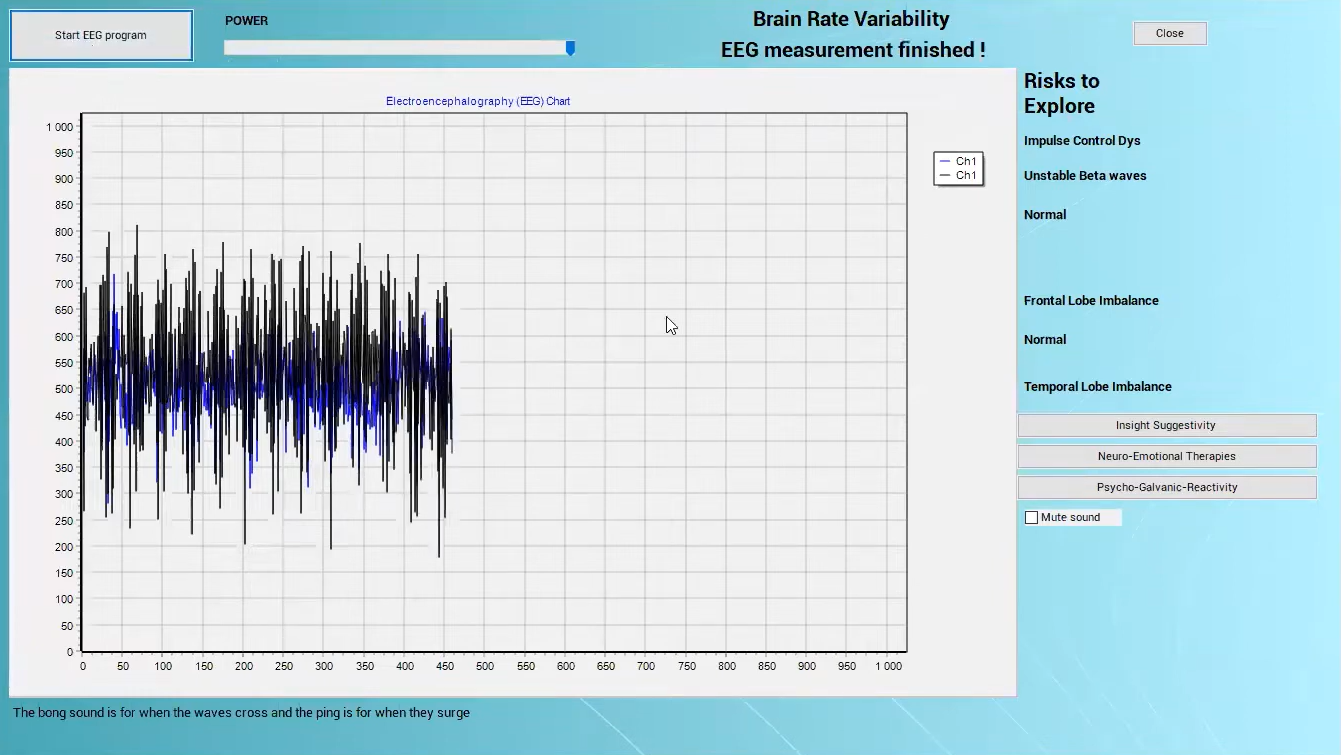Image resolution: width=1341 pixels, height=755 pixels.
Task: Click the 'Risks to Explore' heading
Action: [x=1061, y=93]
